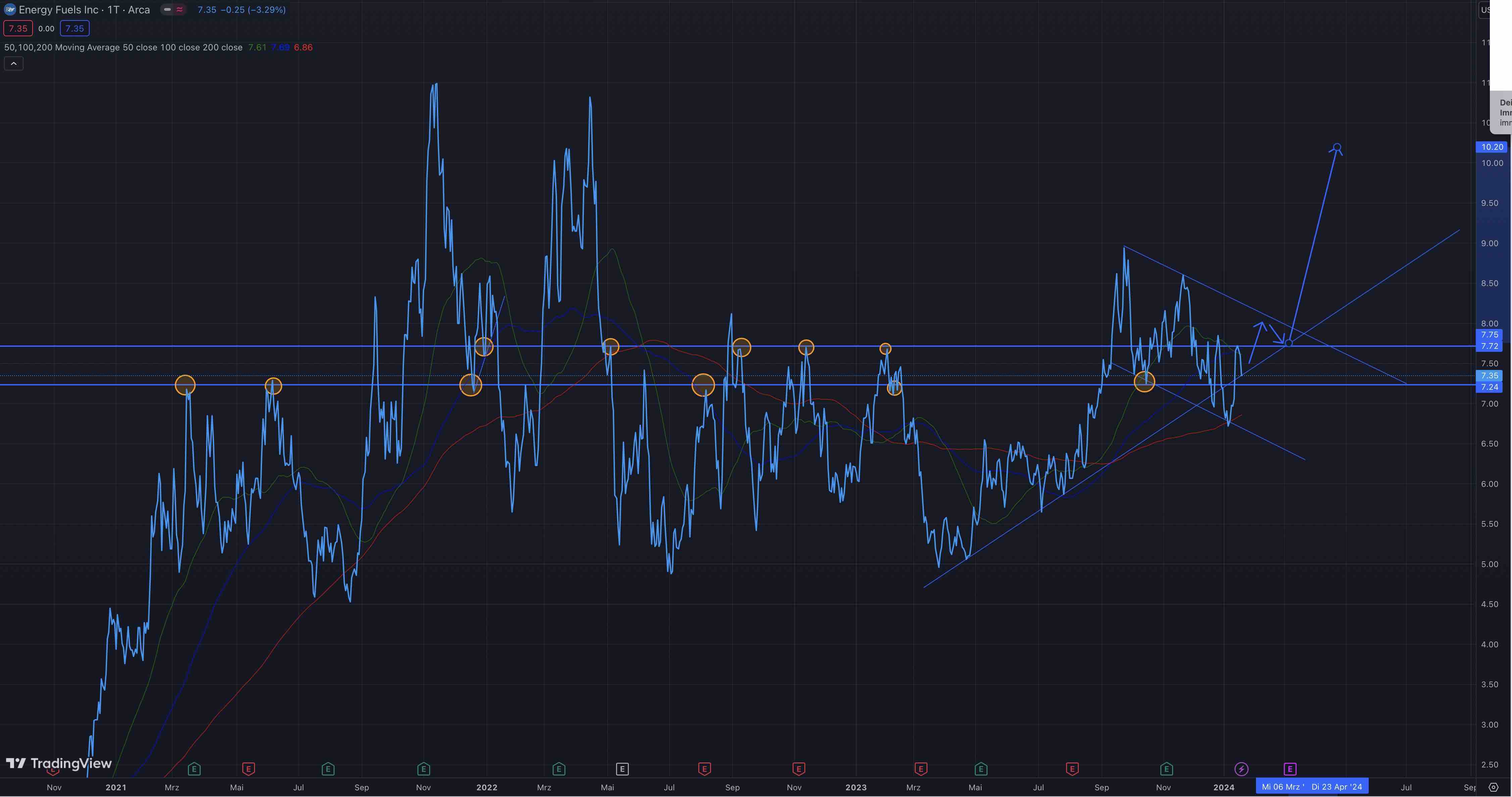Image resolution: width=1512 pixels, height=797 pixels.
Task: Open chart settings gear at bottom right
Action: click(1494, 787)
